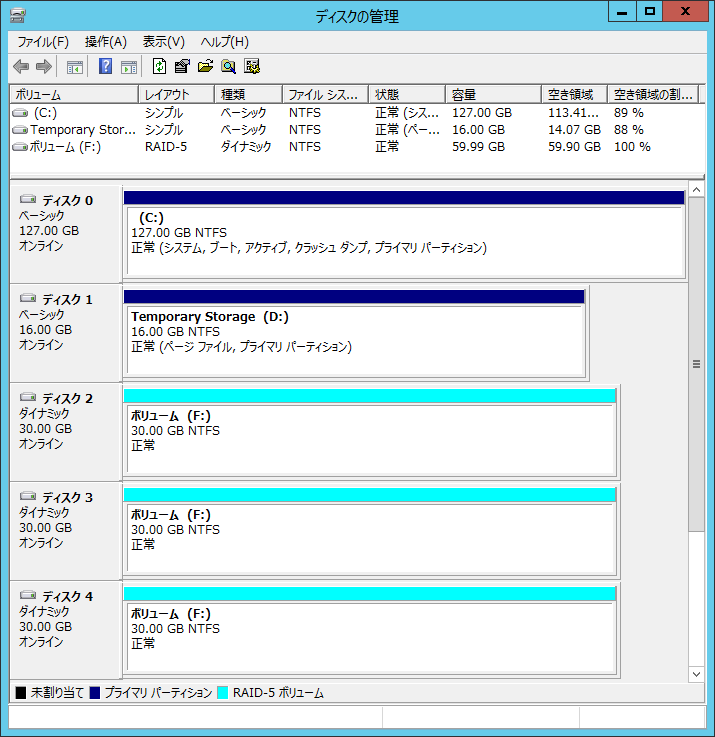This screenshot has height=737, width=715.
Task: Click the magnifier Explore toolbar icon
Action: pyautogui.click(x=228, y=67)
